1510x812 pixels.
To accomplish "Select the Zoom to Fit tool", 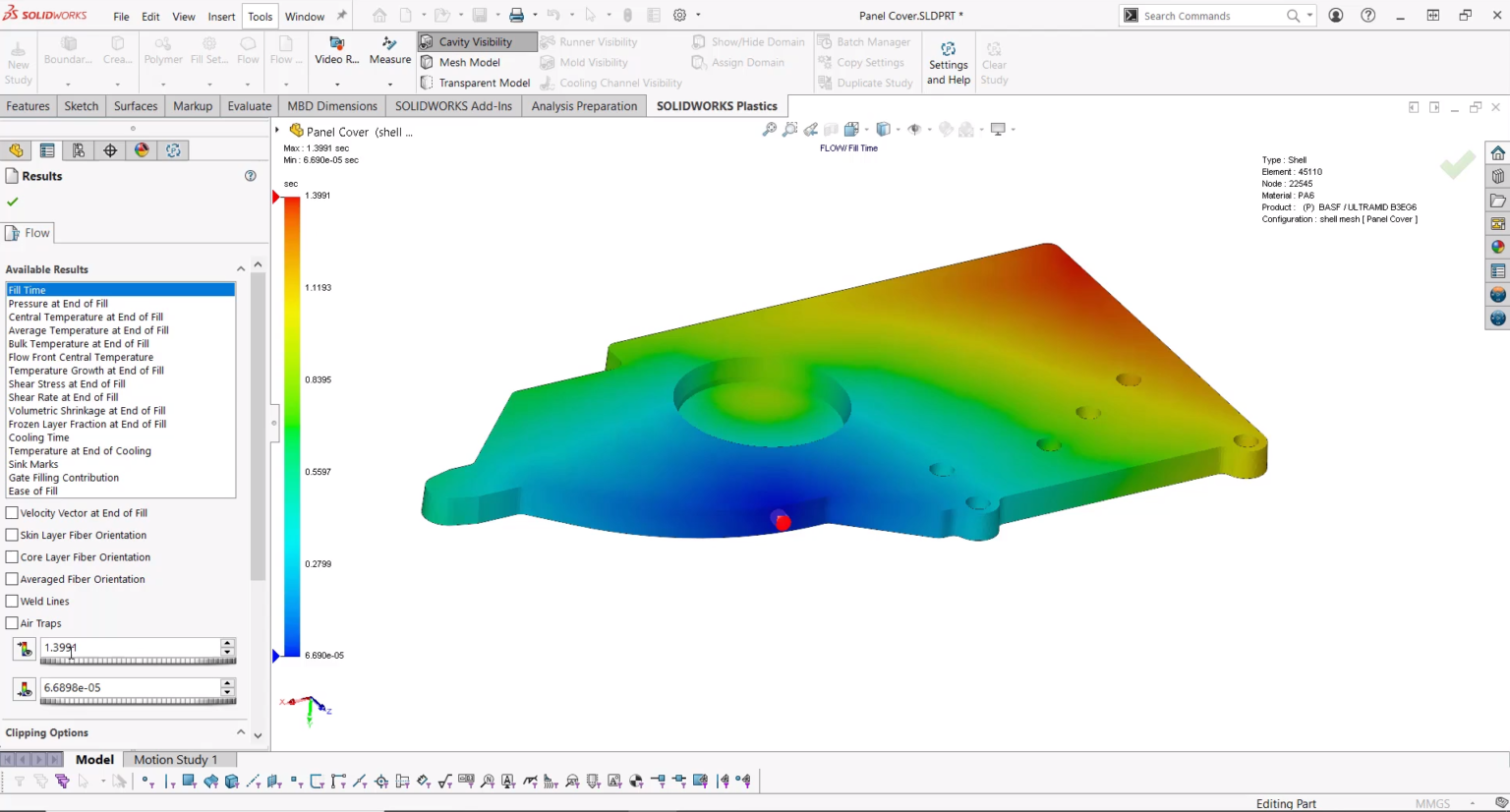I will [x=770, y=129].
